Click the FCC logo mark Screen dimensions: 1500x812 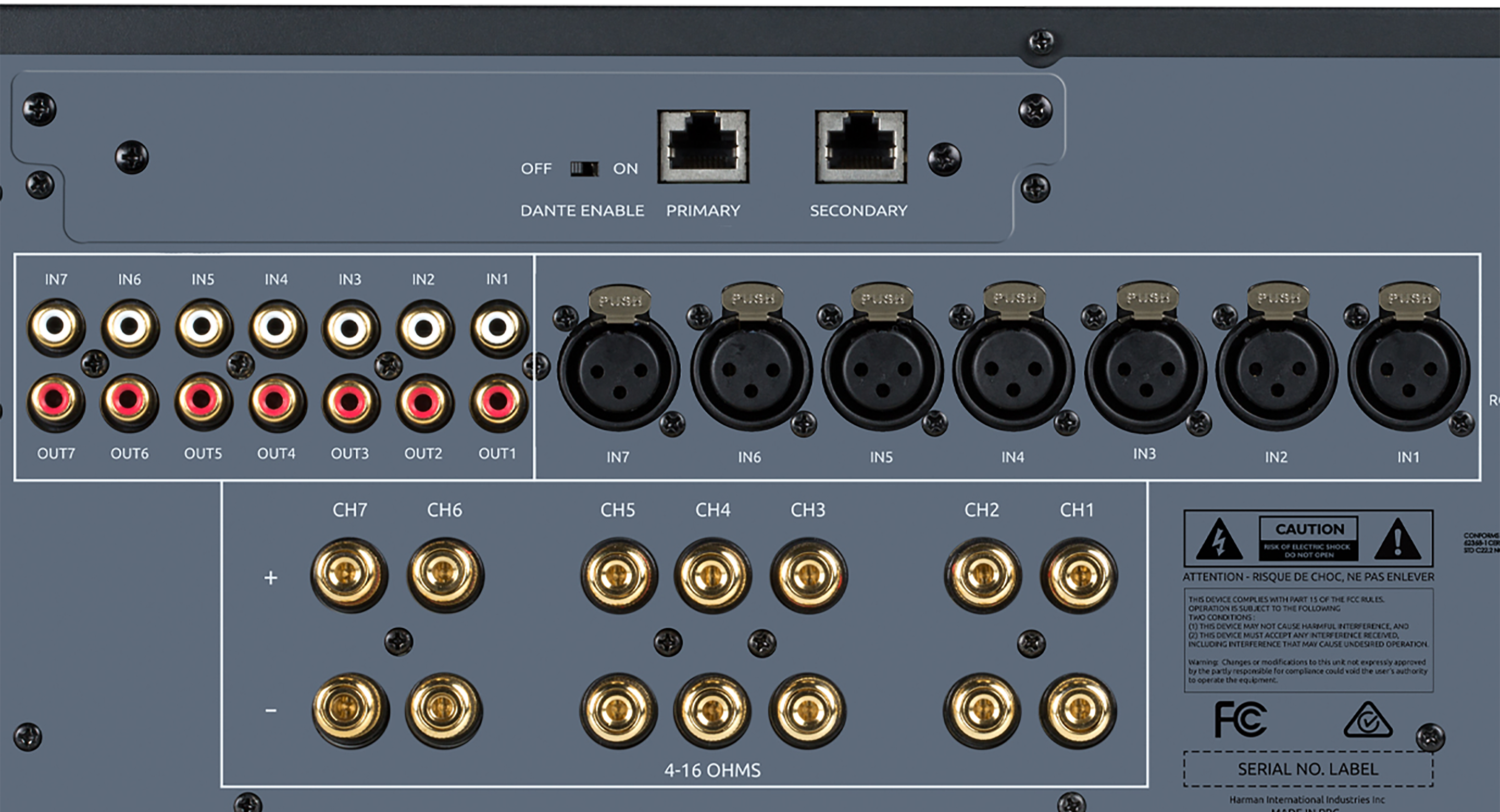click(1240, 719)
